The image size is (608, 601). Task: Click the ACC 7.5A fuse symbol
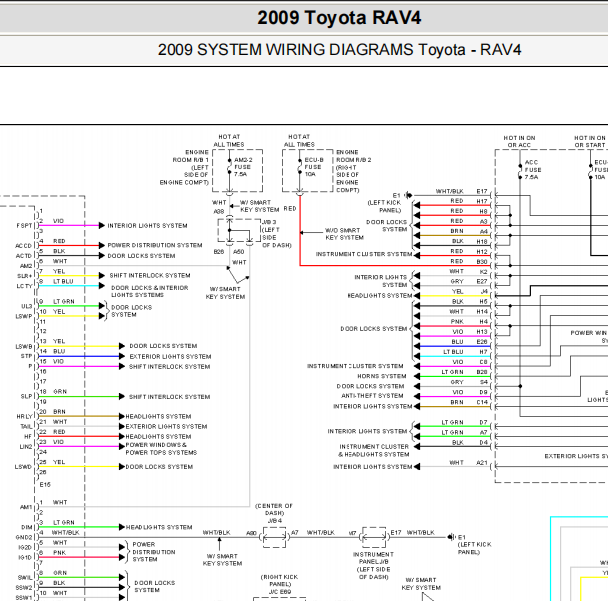tap(520, 171)
